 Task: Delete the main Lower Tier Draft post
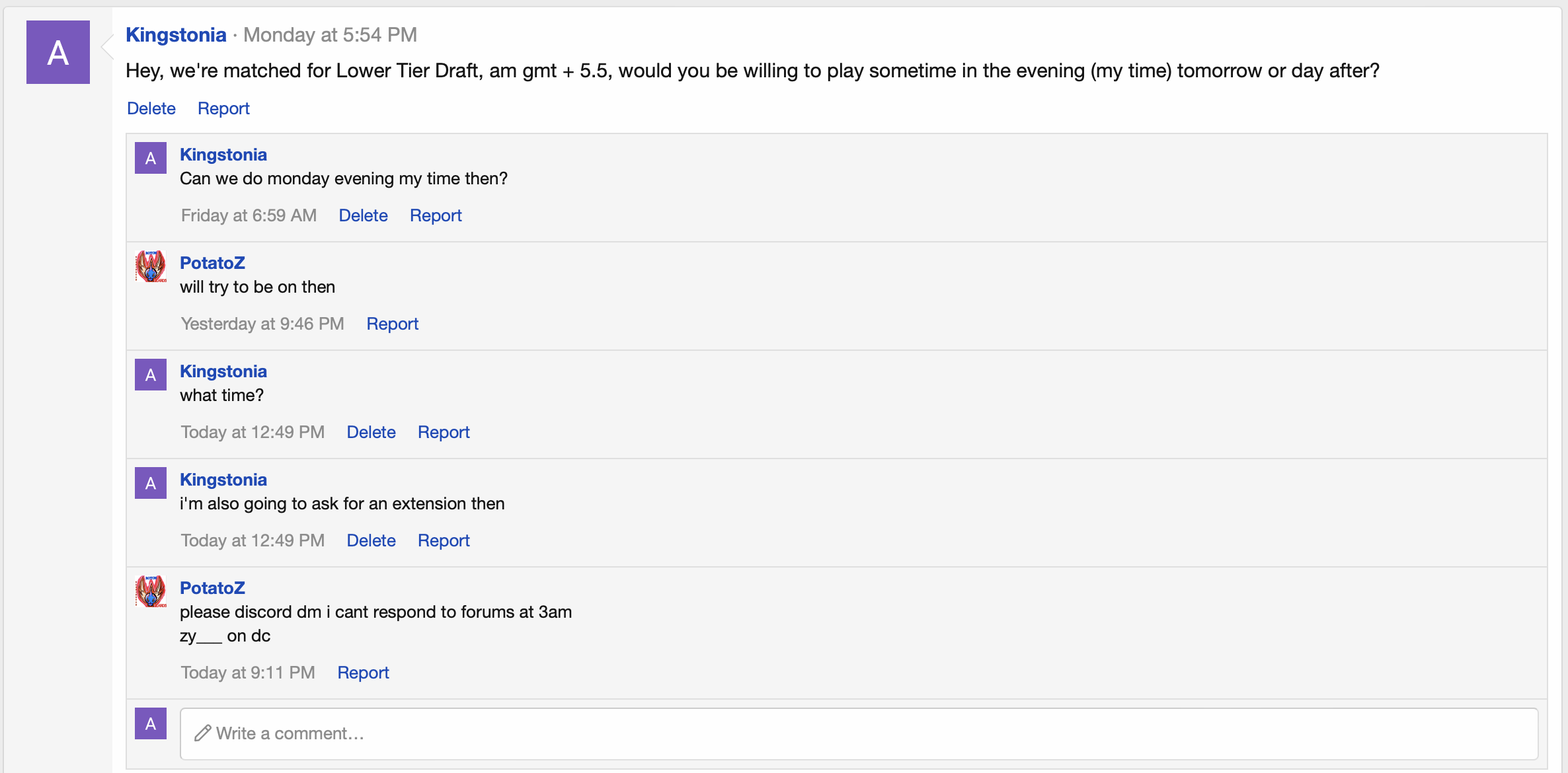click(151, 108)
